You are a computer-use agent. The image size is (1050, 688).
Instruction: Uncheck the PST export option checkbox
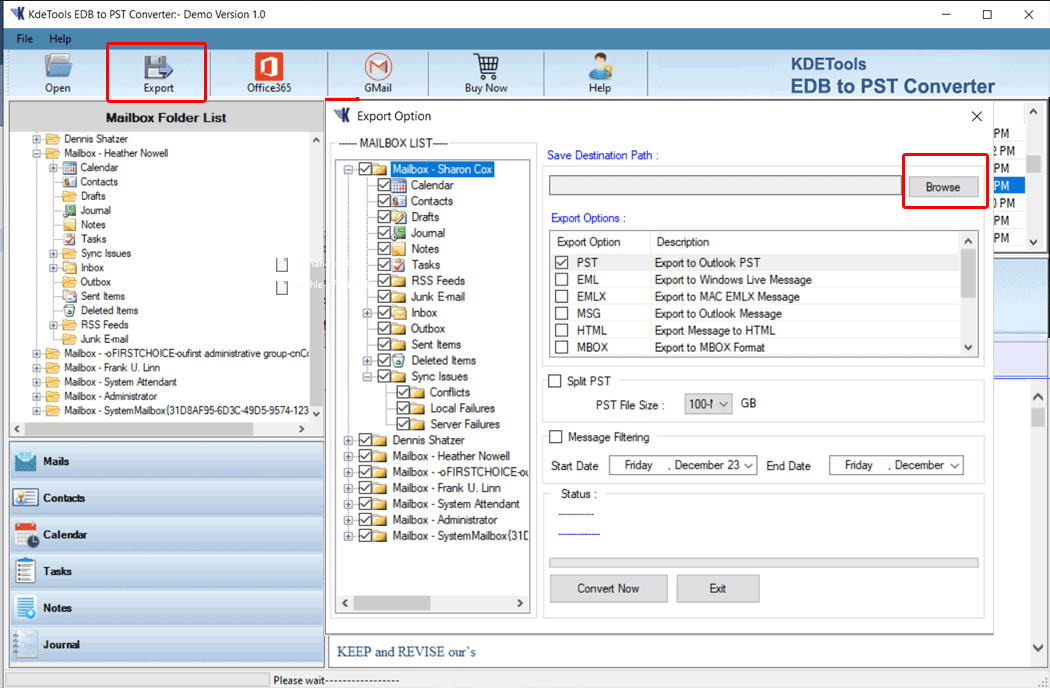click(562, 263)
